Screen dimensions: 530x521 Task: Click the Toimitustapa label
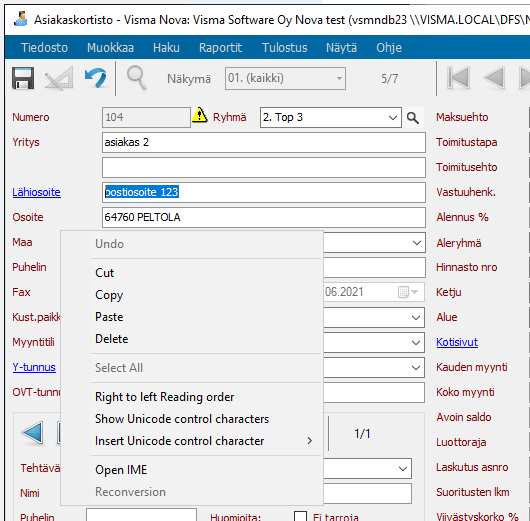(x=466, y=142)
